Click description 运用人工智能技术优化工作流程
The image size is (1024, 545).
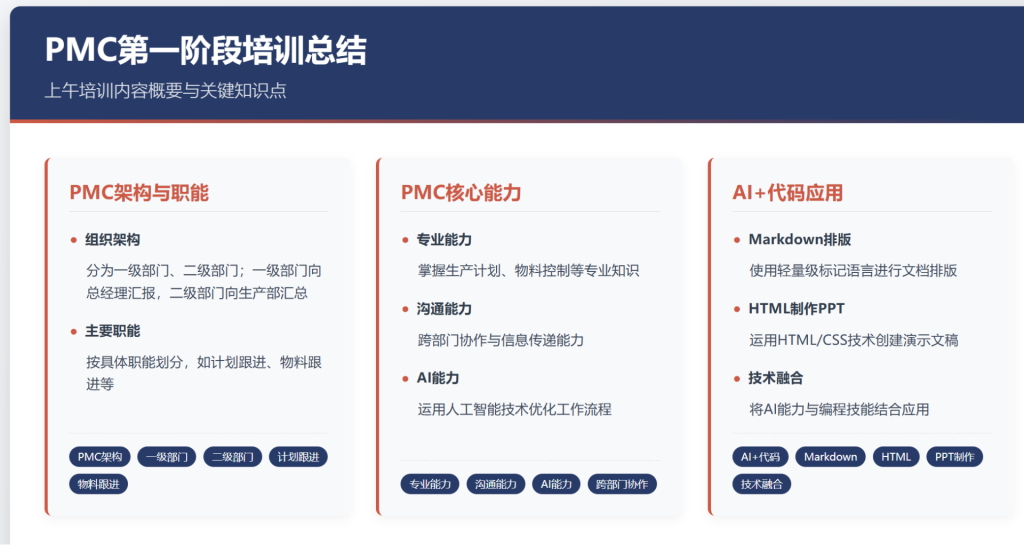coord(515,409)
